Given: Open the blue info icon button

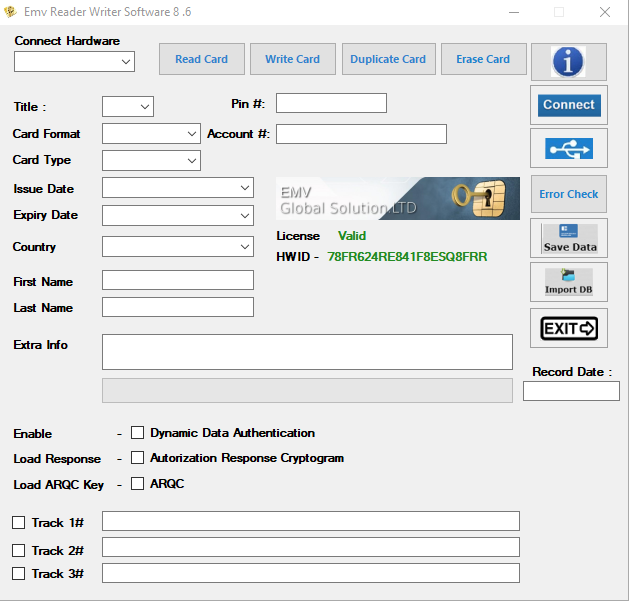Looking at the screenshot, I should point(569,62).
